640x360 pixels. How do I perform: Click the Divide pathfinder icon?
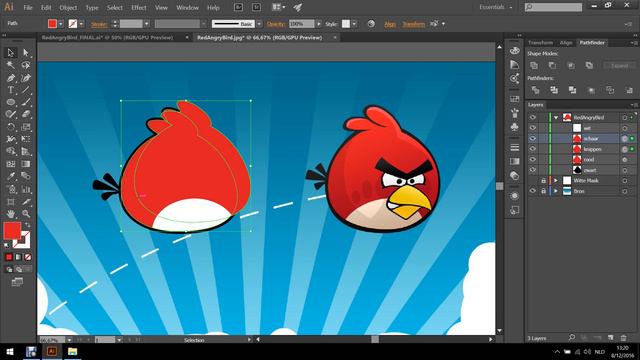536,90
